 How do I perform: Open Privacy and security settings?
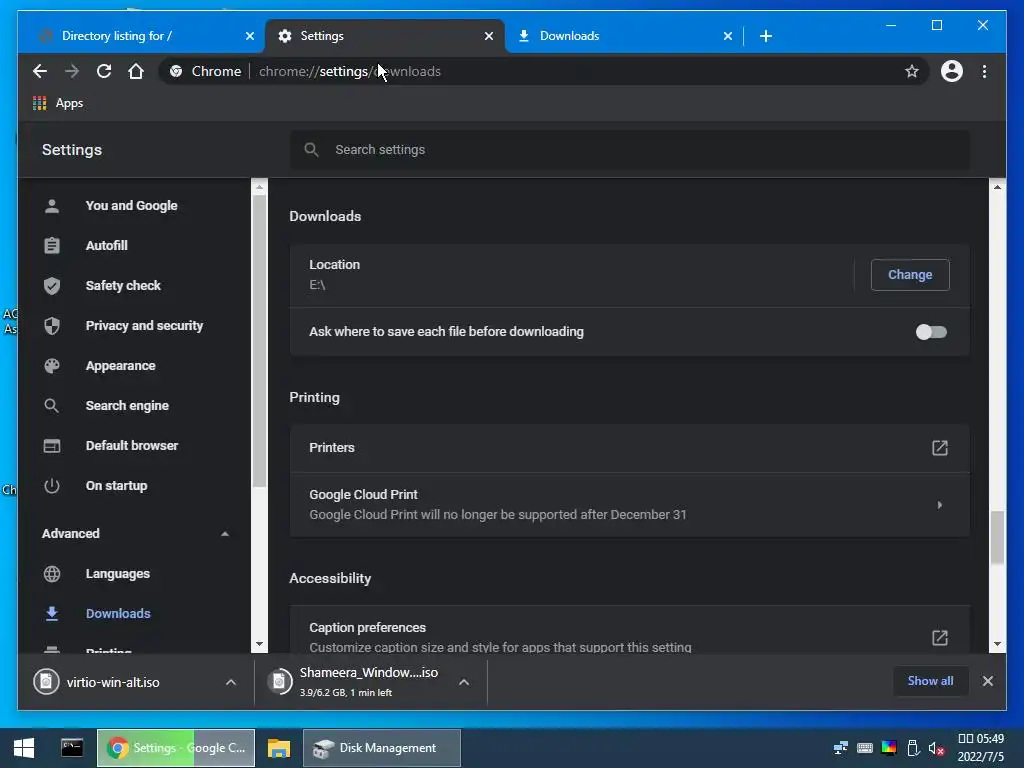pyautogui.click(x=144, y=325)
